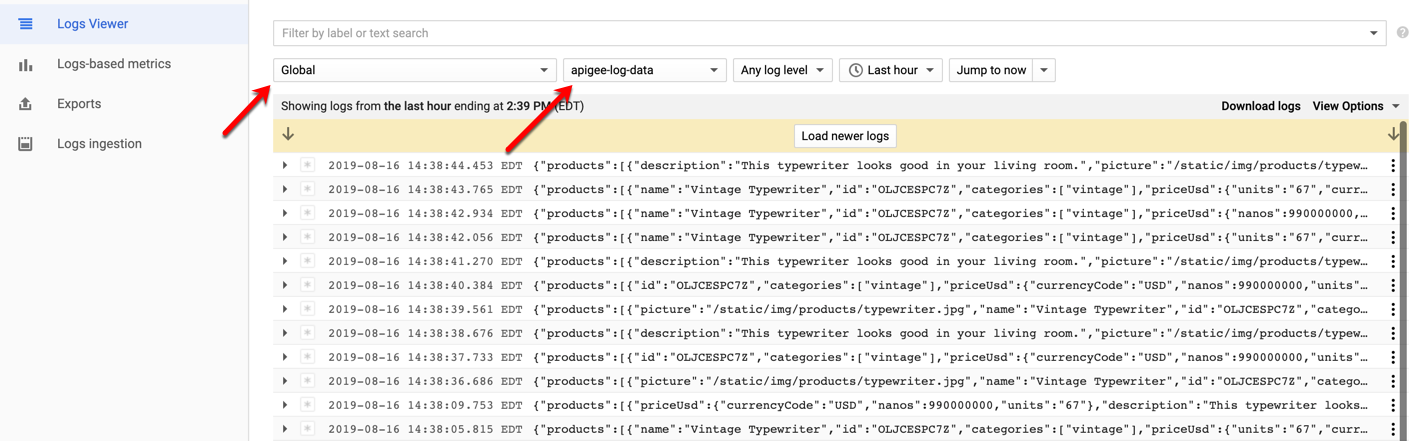Click severity icon of 14:38:44.453 log entry
Screen dimensions: 1419x441
[x=308, y=165]
